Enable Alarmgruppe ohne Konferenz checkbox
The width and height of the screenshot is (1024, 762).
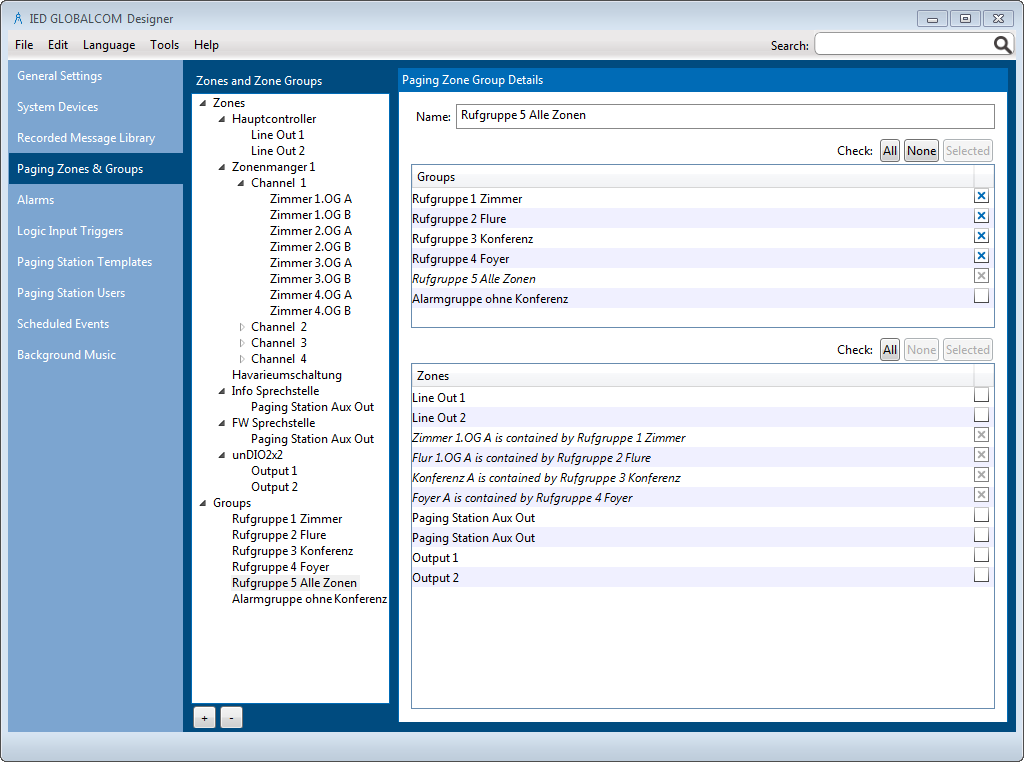click(x=981, y=296)
